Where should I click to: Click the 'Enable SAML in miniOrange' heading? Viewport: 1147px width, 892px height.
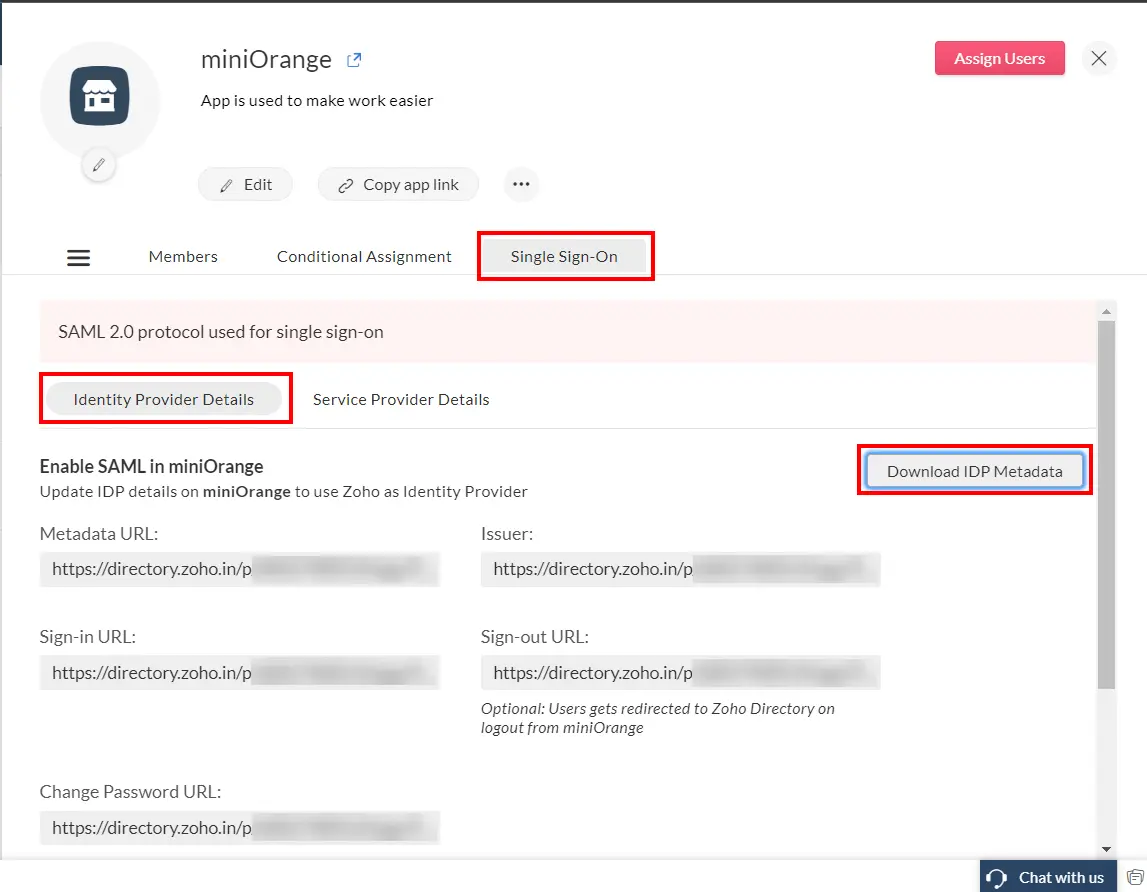tap(151, 466)
